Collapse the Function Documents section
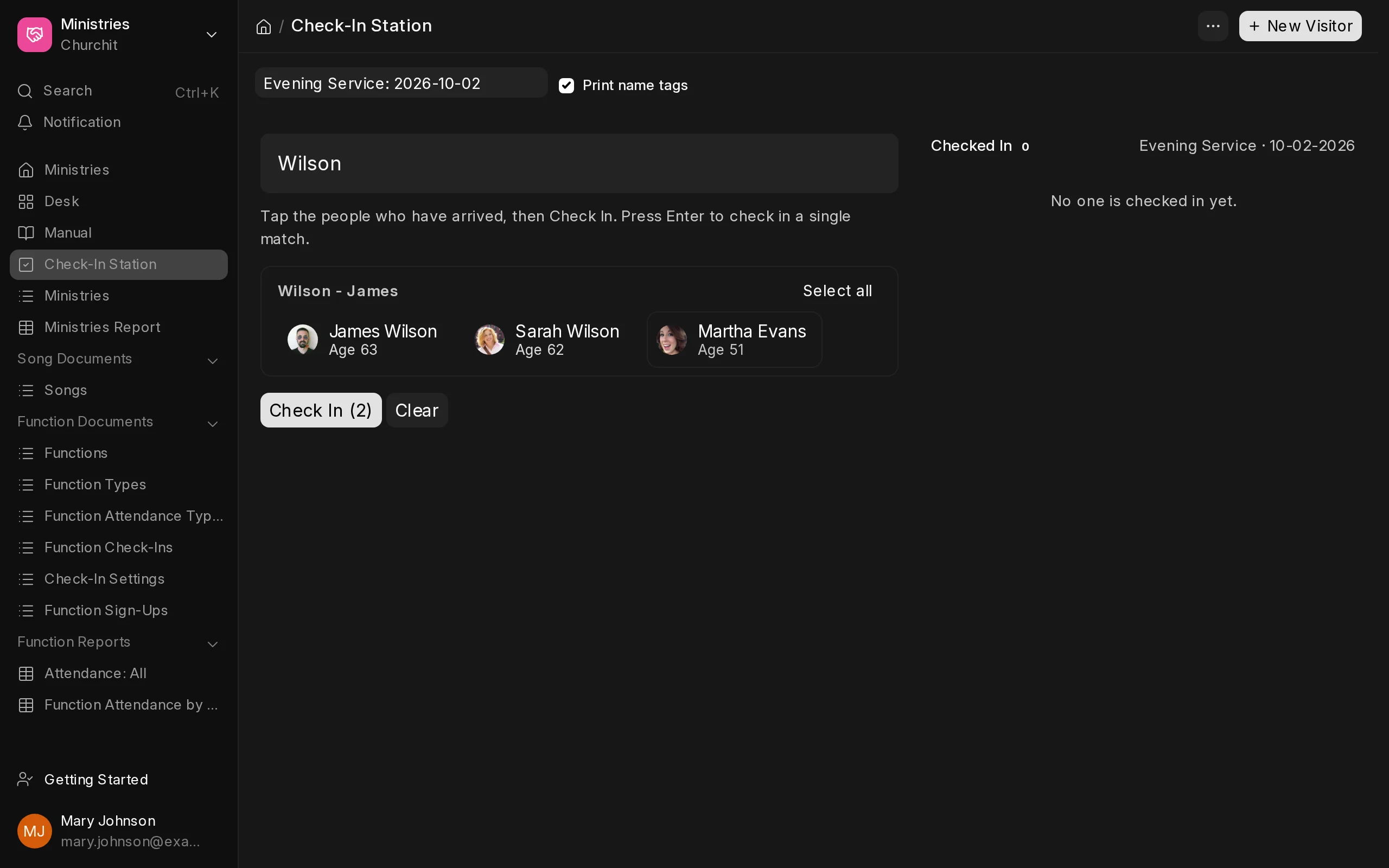This screenshot has height=868, width=1389. point(212,424)
